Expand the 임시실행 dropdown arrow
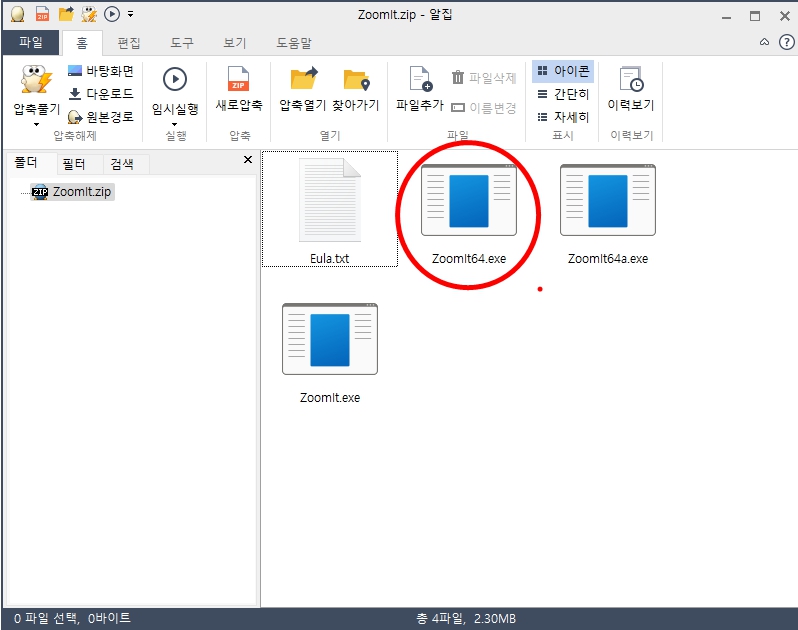 pos(175,125)
